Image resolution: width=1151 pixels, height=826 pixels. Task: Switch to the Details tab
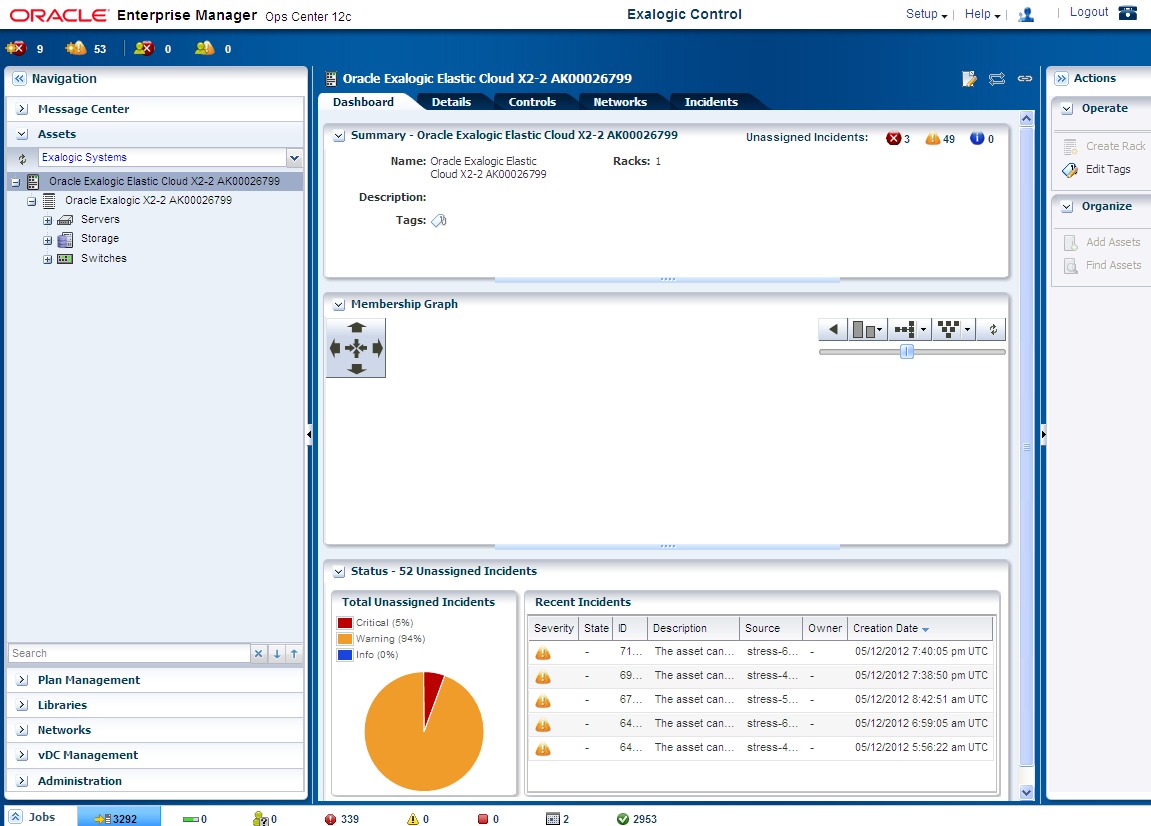451,102
